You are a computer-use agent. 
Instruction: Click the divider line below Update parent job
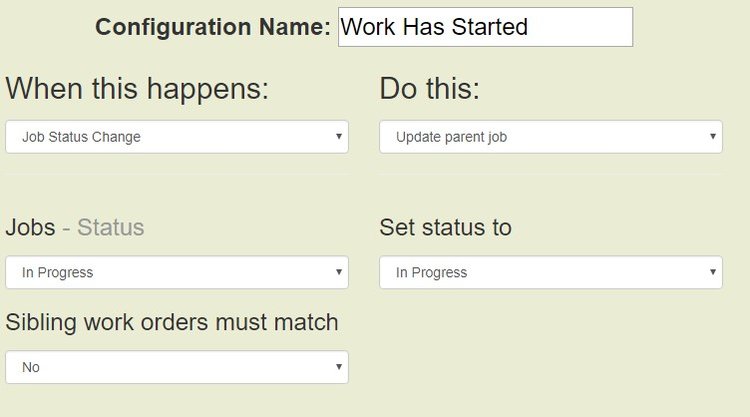click(550, 174)
